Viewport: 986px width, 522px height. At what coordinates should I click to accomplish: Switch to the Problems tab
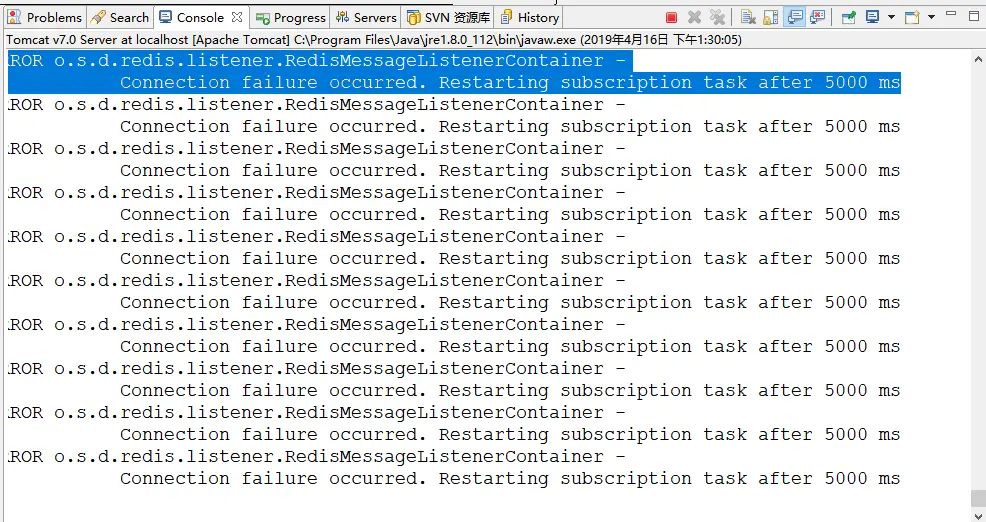click(45, 18)
